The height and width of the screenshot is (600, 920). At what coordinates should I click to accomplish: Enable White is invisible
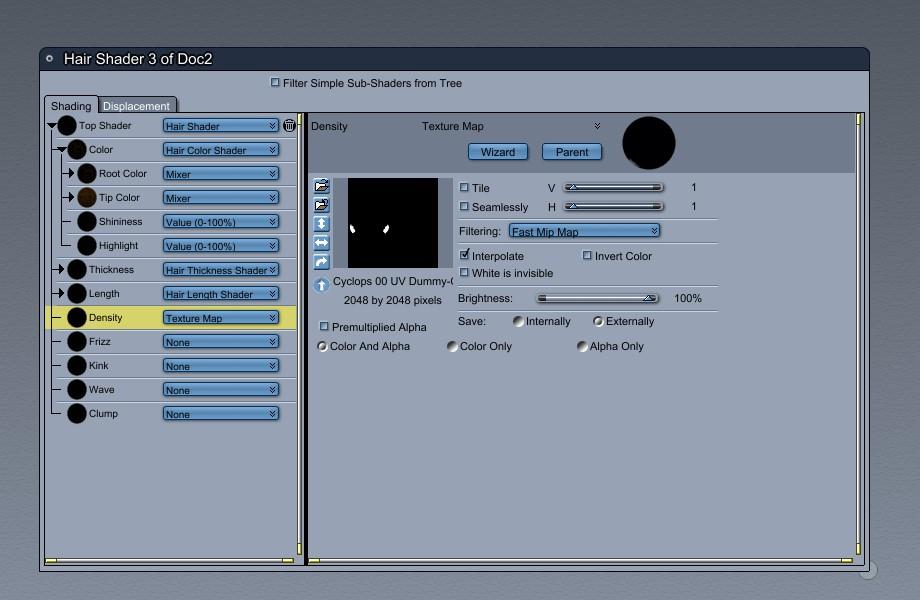click(464, 272)
